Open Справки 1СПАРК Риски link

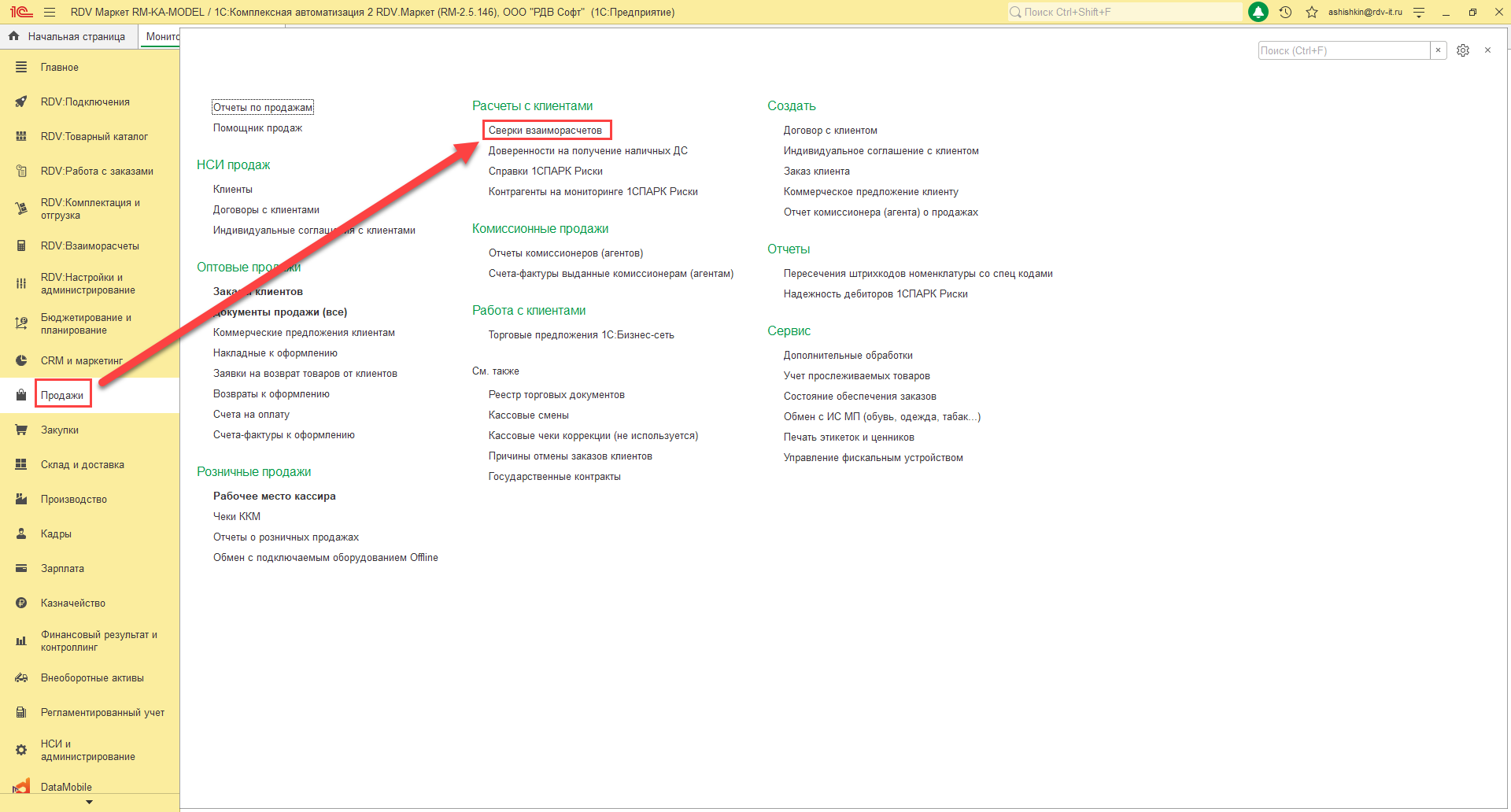pos(545,172)
